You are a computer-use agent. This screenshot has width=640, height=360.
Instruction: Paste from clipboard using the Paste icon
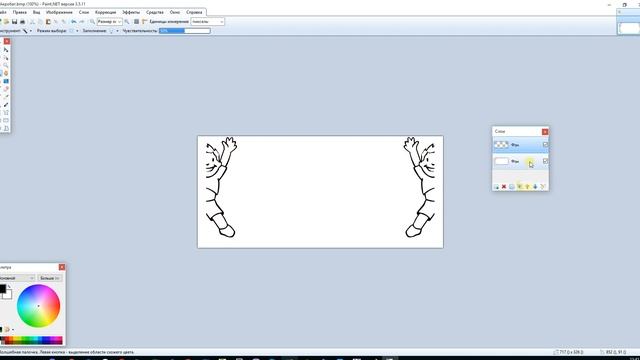[48, 22]
